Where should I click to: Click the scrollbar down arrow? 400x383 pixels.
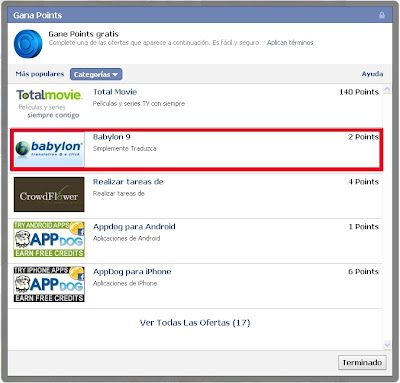[387, 345]
